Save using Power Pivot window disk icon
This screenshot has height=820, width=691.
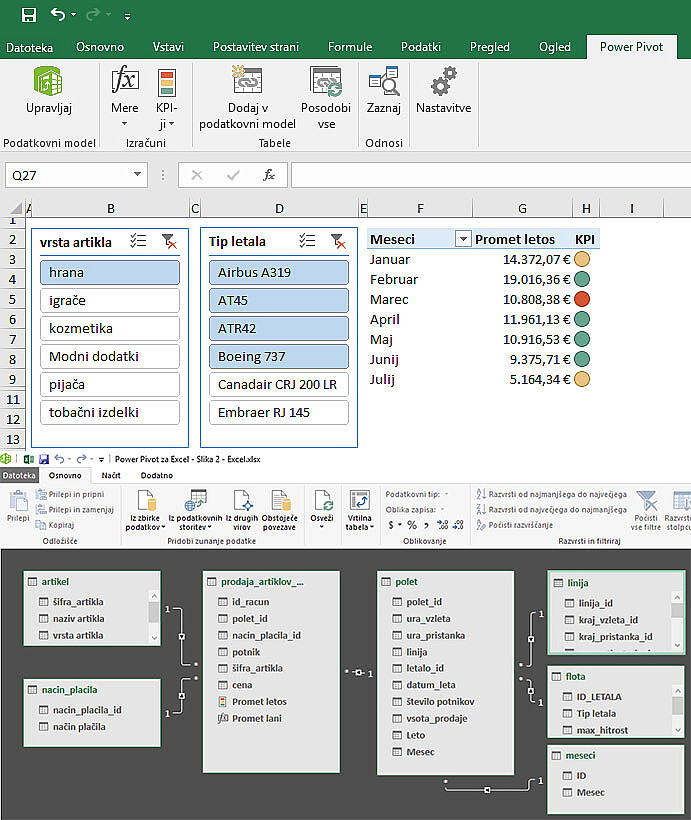pyautogui.click(x=44, y=459)
